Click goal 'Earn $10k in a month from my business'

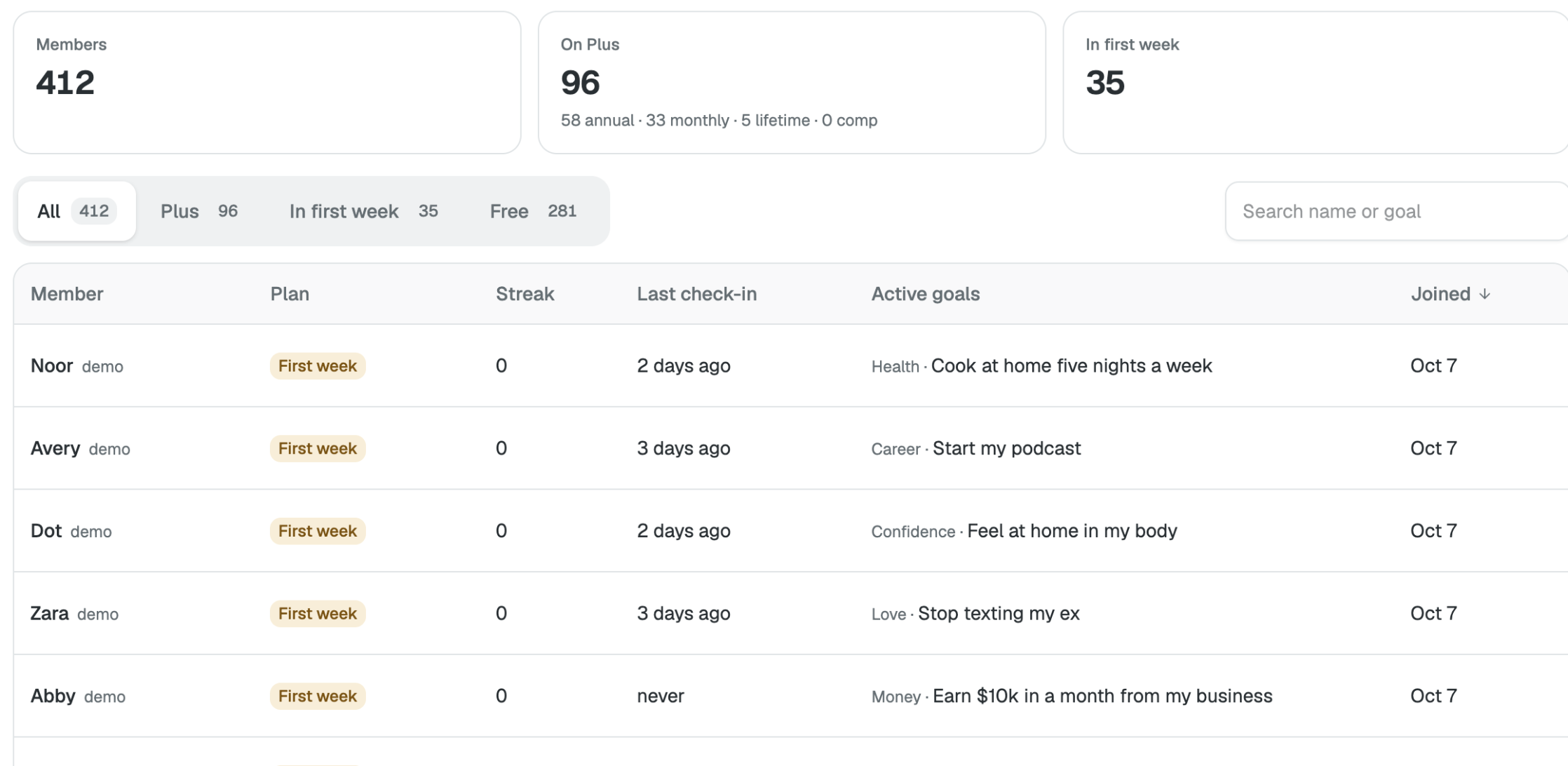click(1102, 696)
